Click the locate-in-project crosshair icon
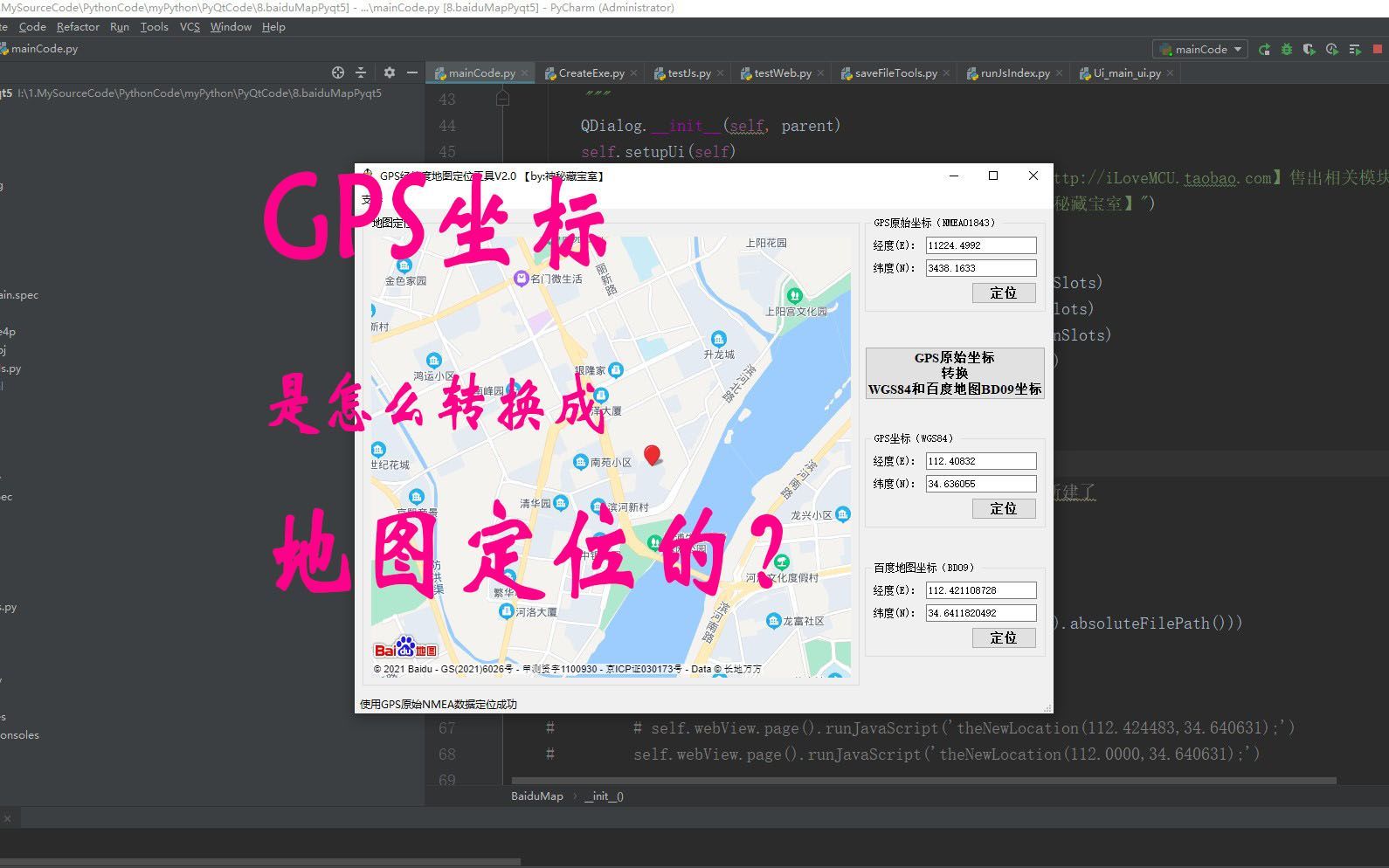This screenshot has width=1389, height=868. click(x=338, y=72)
